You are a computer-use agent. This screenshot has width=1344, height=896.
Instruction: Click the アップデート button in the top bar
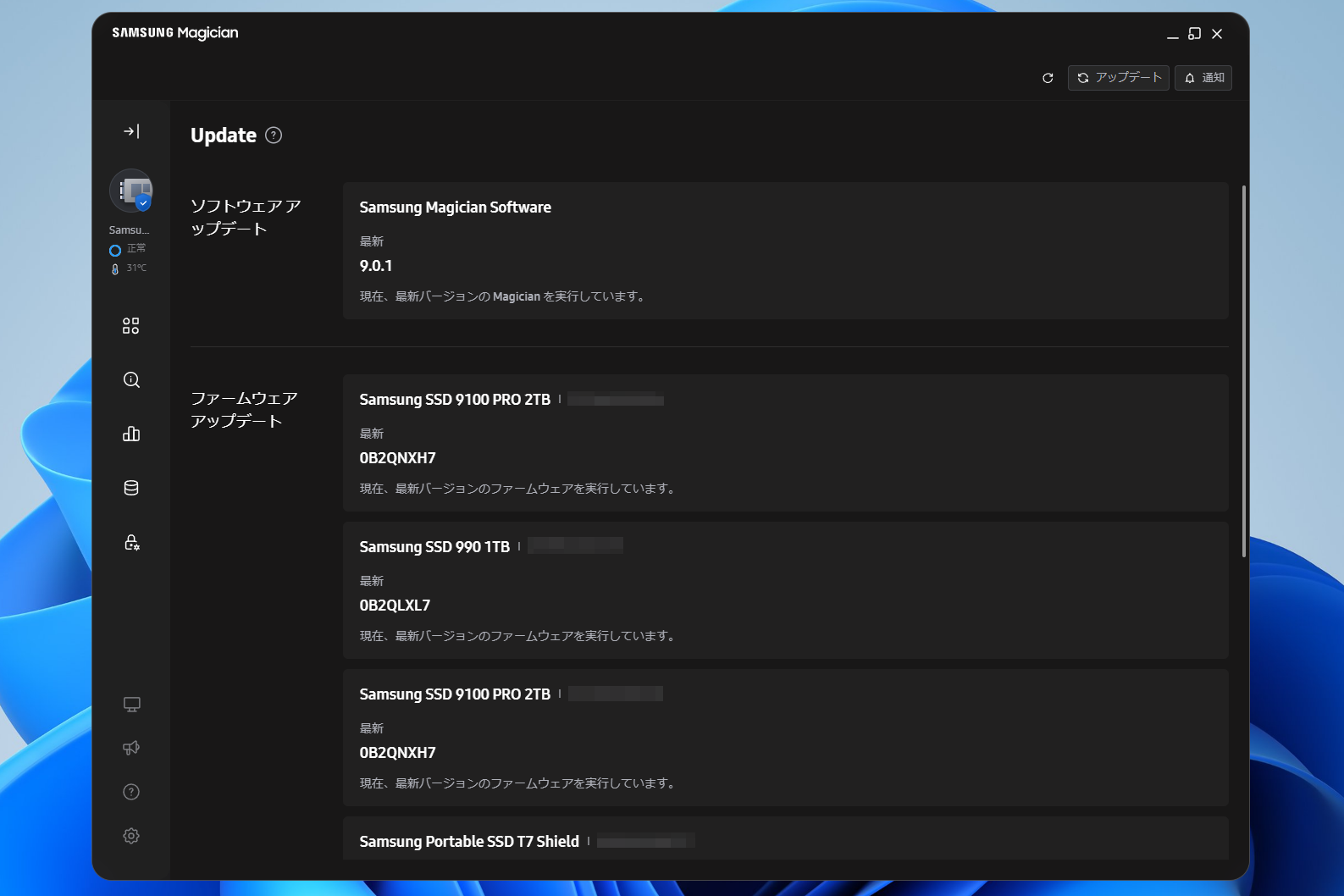1119,78
